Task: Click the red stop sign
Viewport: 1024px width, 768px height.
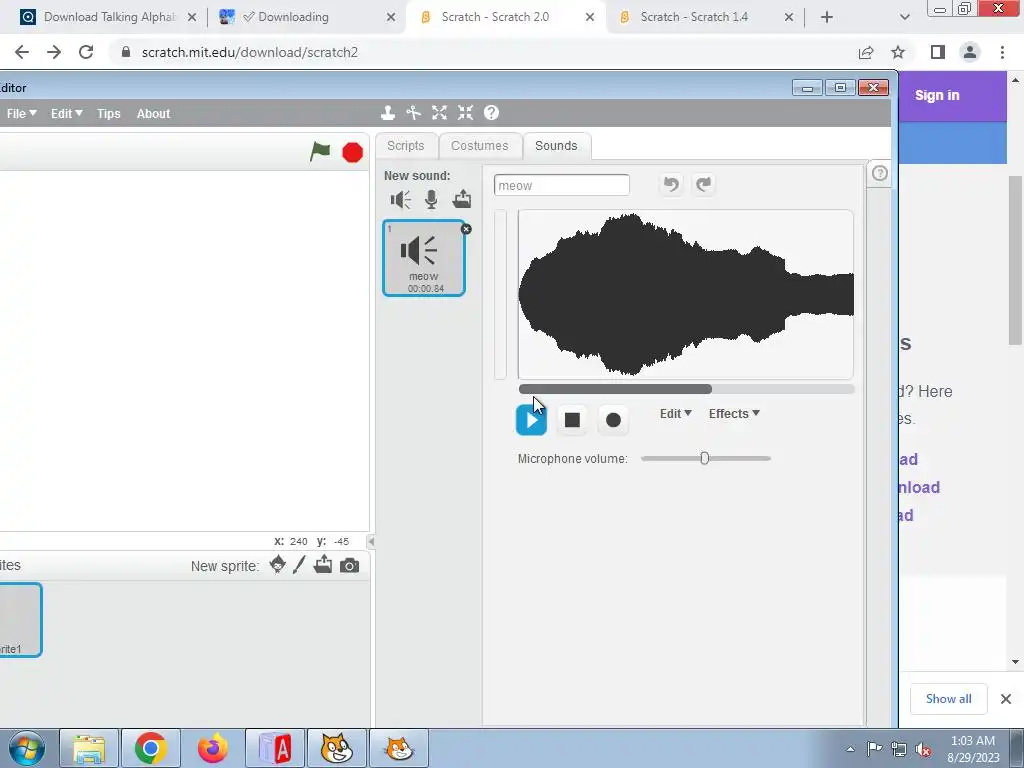Action: pos(353,152)
